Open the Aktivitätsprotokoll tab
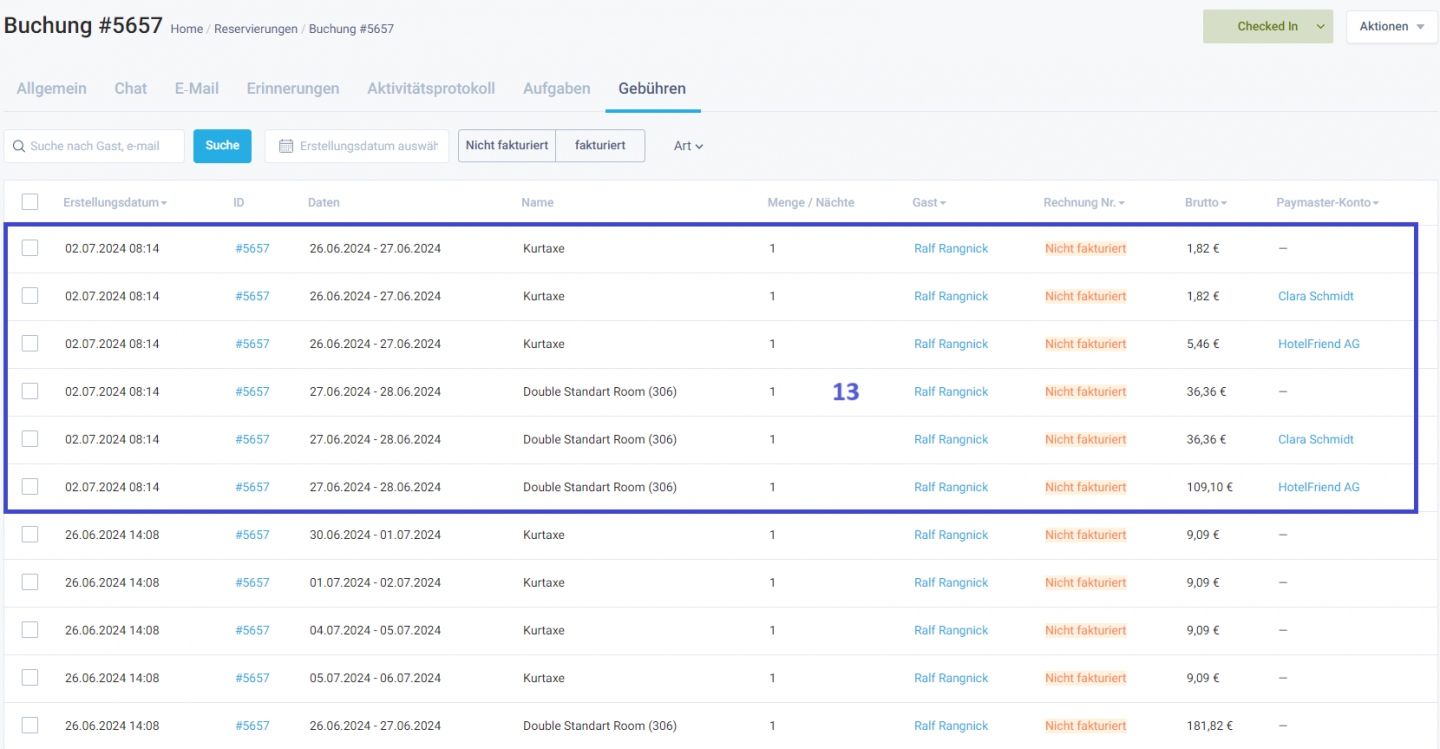The height and width of the screenshot is (749, 1440). click(x=431, y=88)
